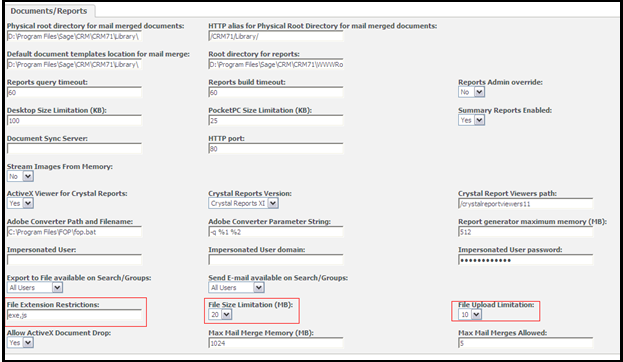Edit Adobe Converter Path and Filename field

74,232
